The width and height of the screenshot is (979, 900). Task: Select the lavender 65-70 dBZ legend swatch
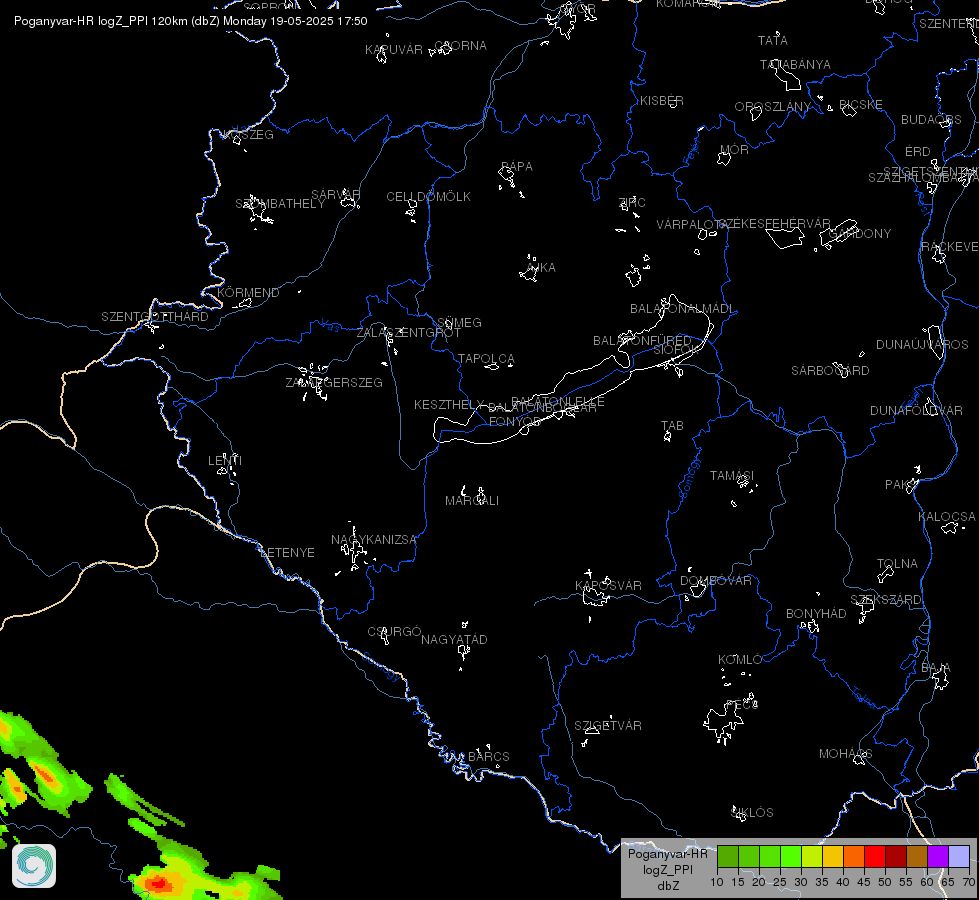[959, 856]
